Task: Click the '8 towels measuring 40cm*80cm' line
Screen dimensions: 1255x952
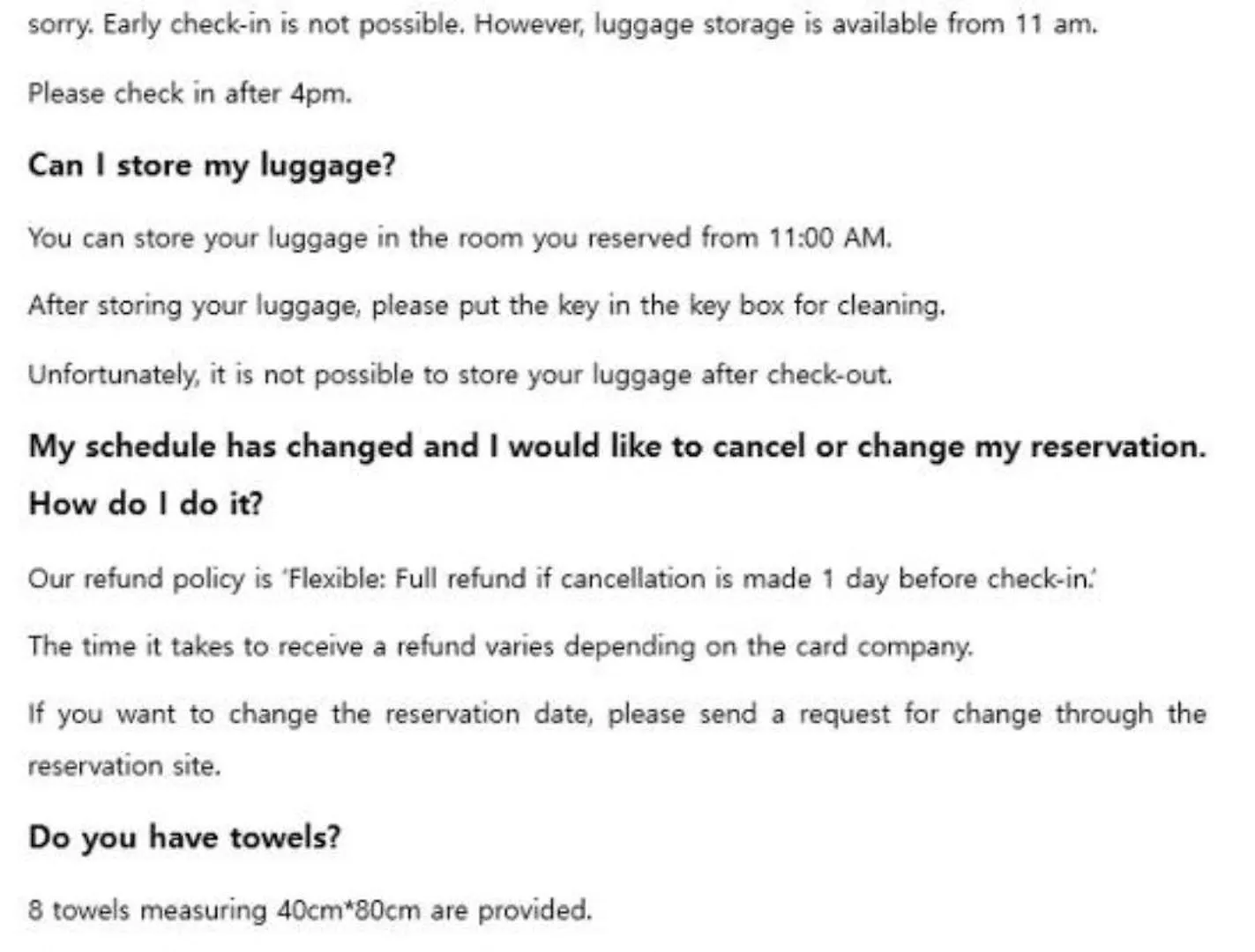Action: pyautogui.click(x=310, y=909)
